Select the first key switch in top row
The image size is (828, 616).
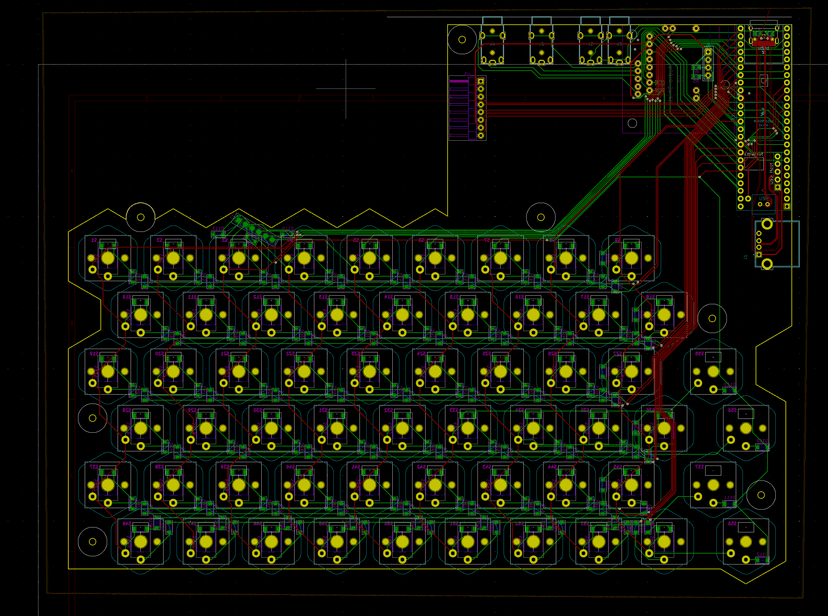[x=107, y=258]
